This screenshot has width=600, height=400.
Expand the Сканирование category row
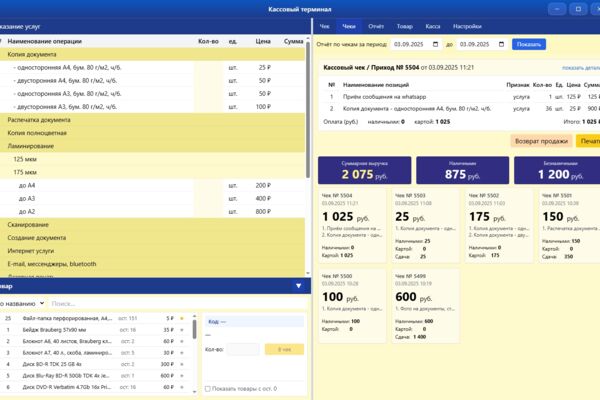[x=152, y=225]
